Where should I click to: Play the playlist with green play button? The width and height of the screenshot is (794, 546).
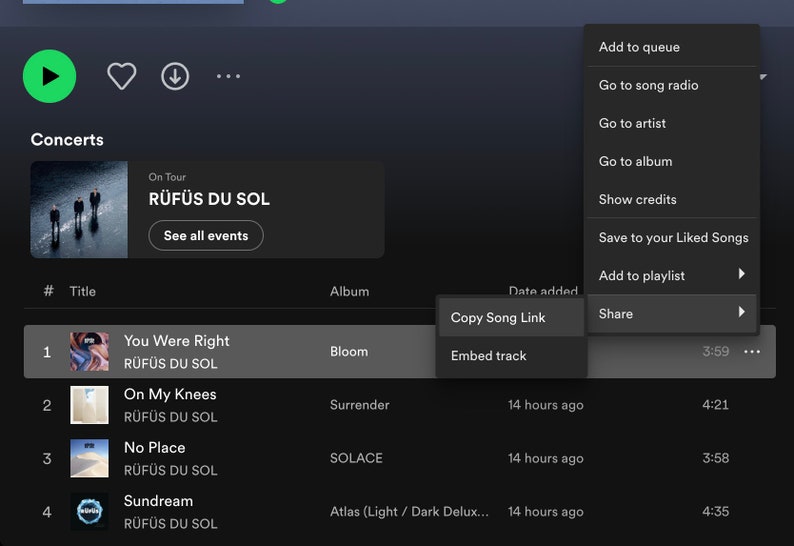50,76
